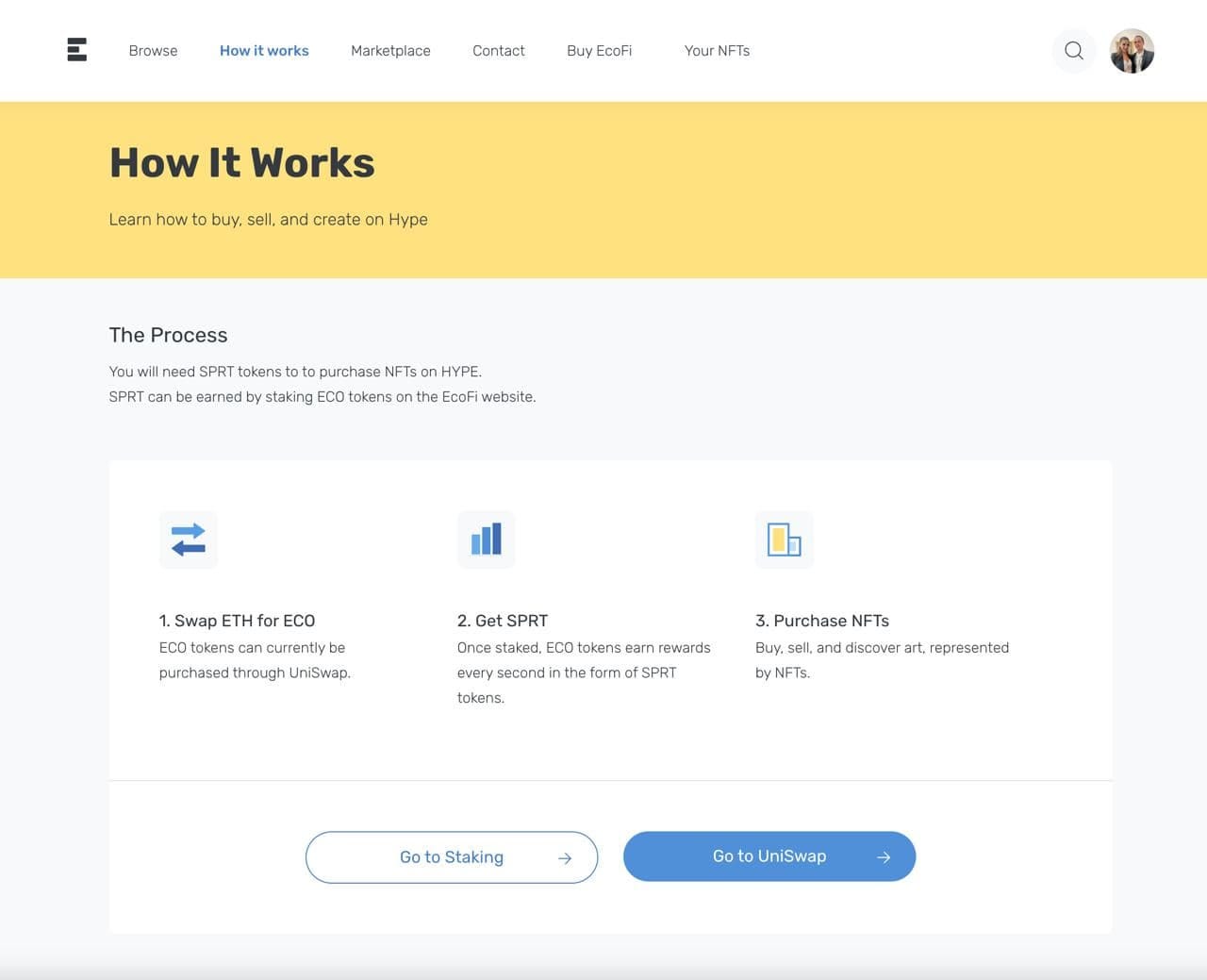
Task: Click the Go to UniSwap button label
Action: click(769, 856)
